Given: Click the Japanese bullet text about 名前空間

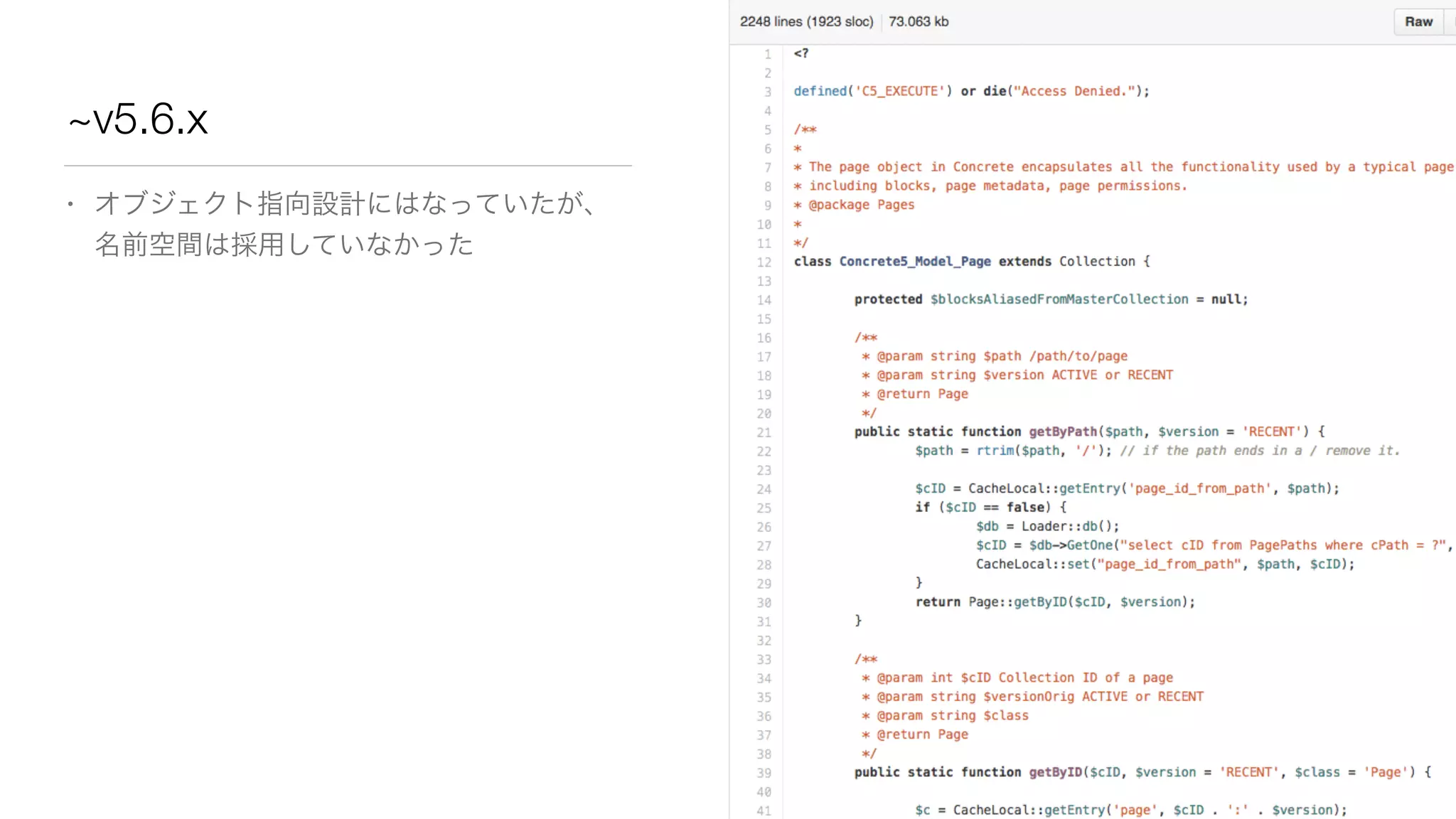Looking at the screenshot, I should tap(284, 245).
